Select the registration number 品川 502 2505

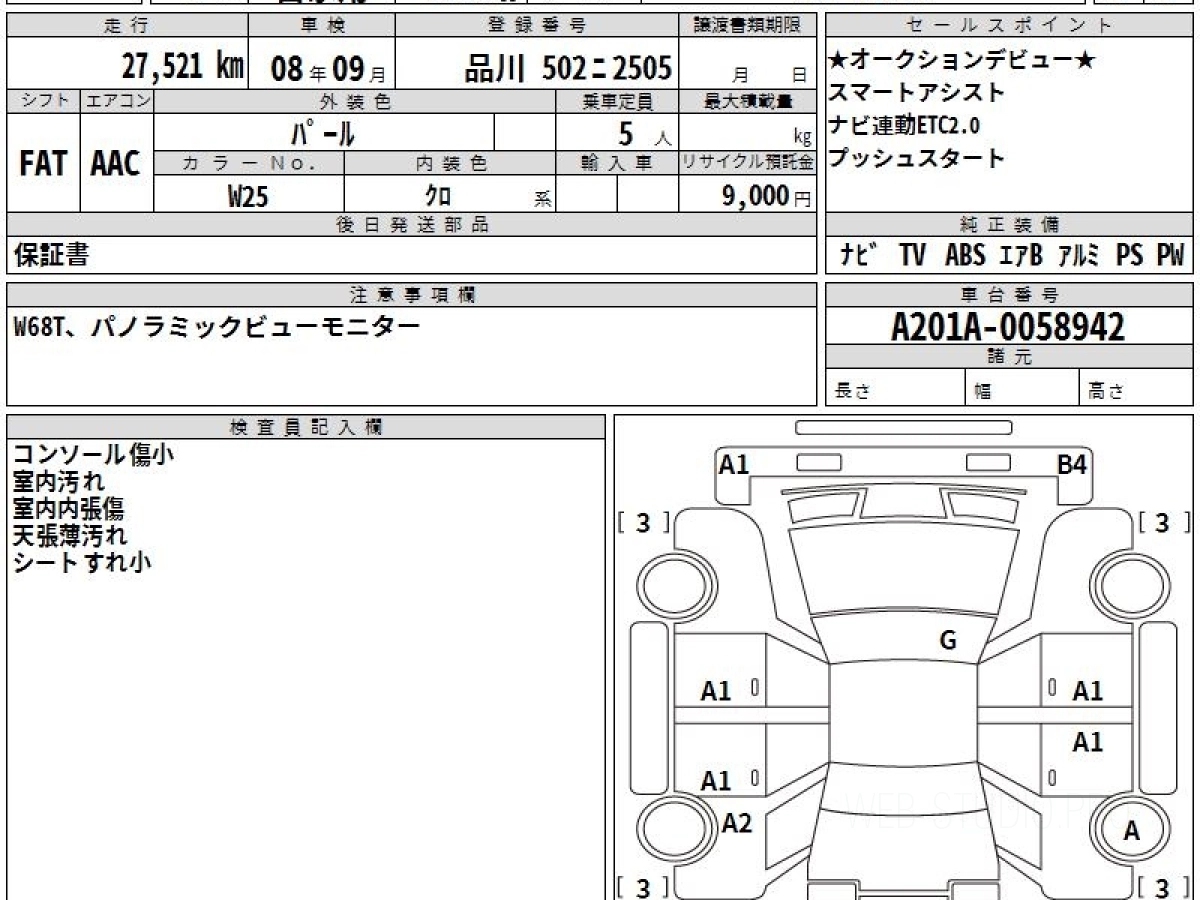coord(568,68)
